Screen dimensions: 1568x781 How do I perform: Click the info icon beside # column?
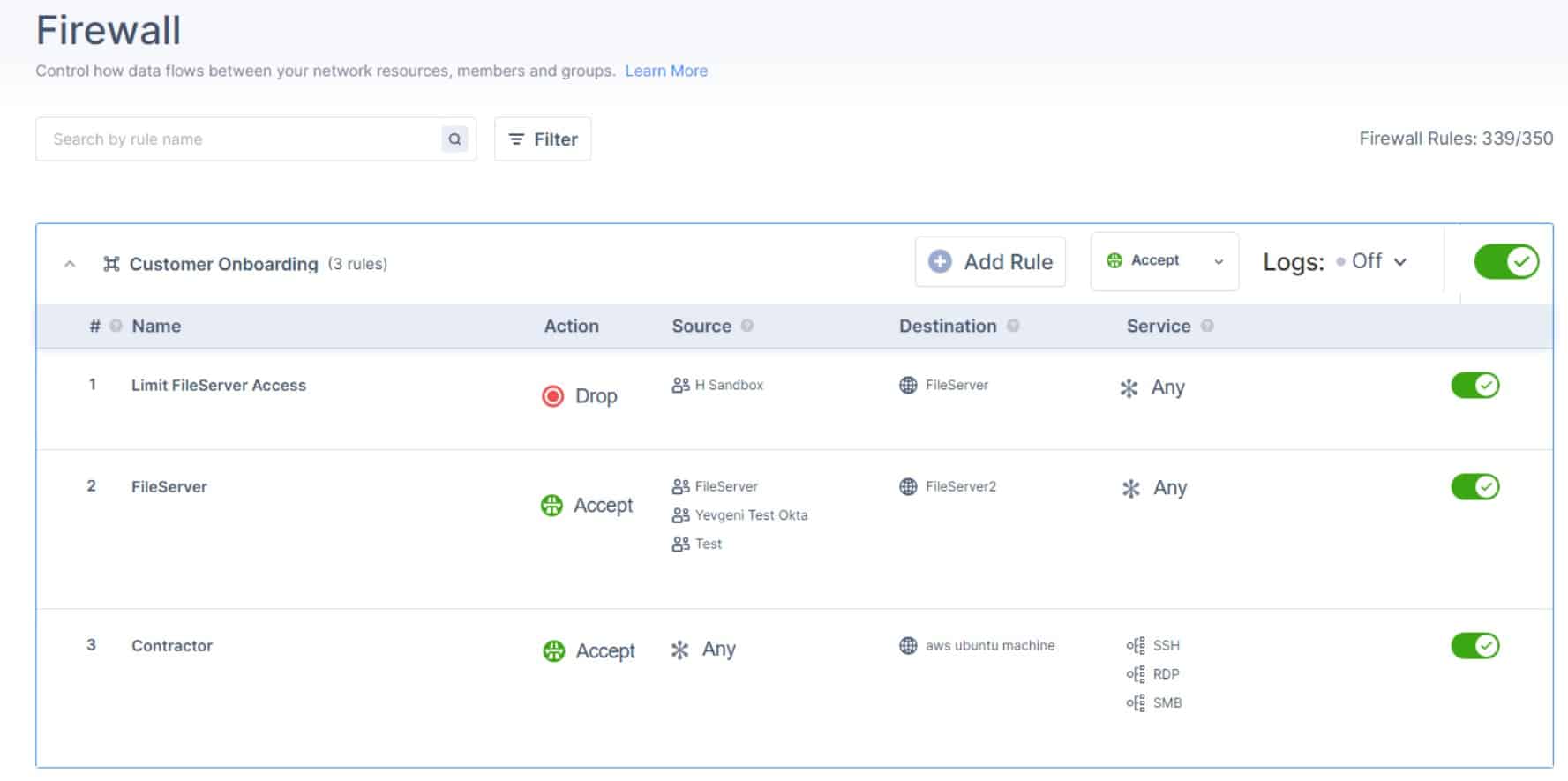point(116,326)
